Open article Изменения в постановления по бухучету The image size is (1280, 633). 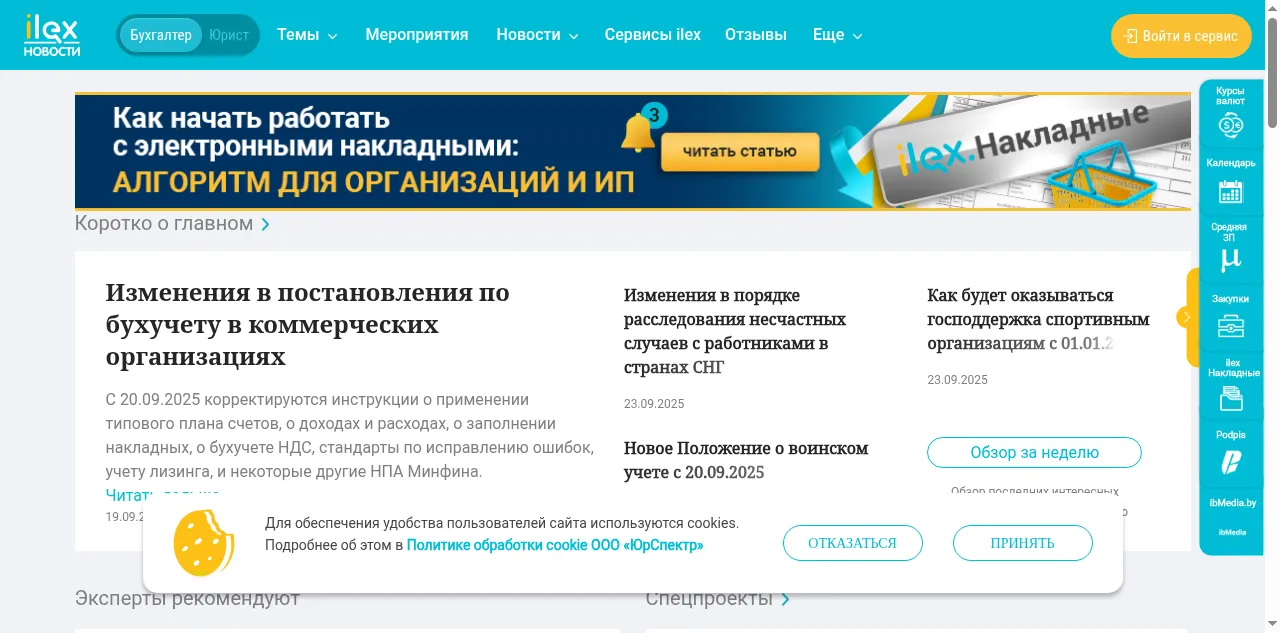tap(308, 324)
